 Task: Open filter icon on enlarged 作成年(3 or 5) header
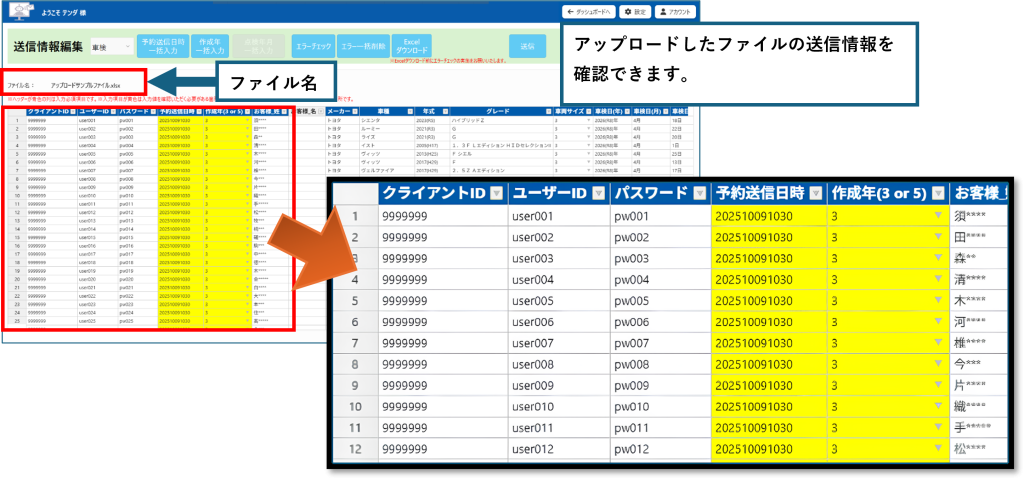click(938, 193)
